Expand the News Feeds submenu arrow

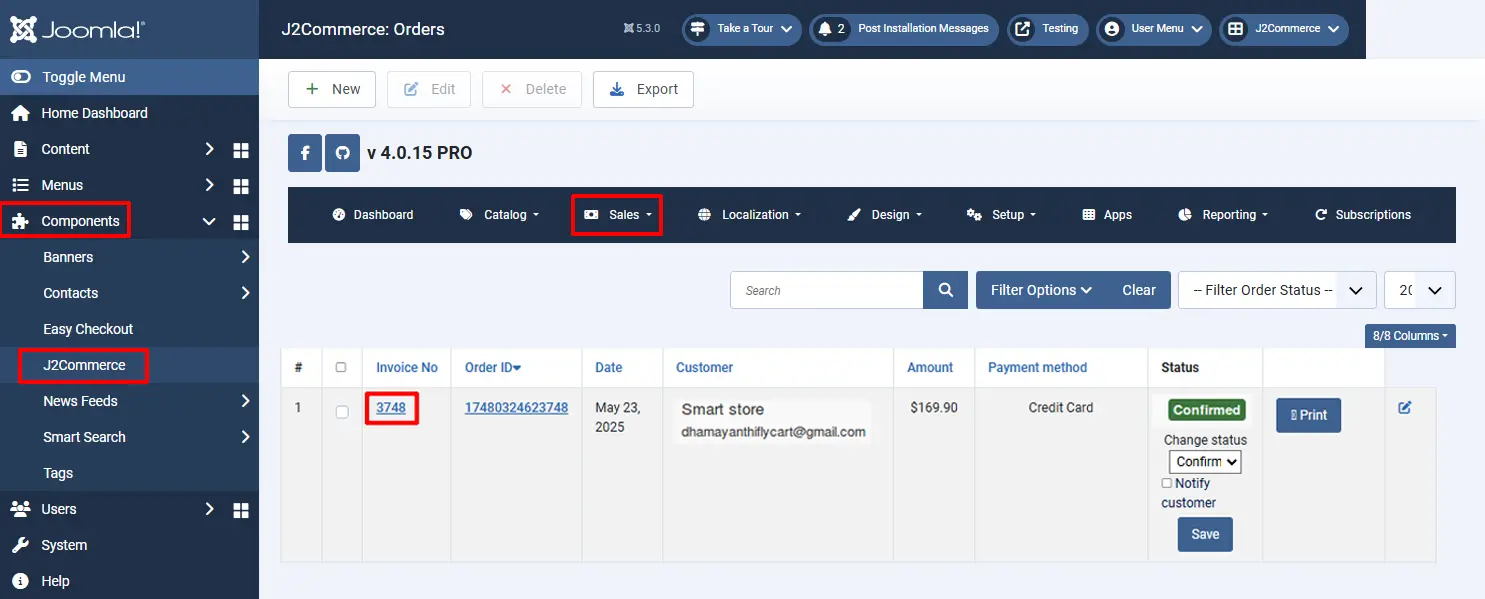(246, 401)
